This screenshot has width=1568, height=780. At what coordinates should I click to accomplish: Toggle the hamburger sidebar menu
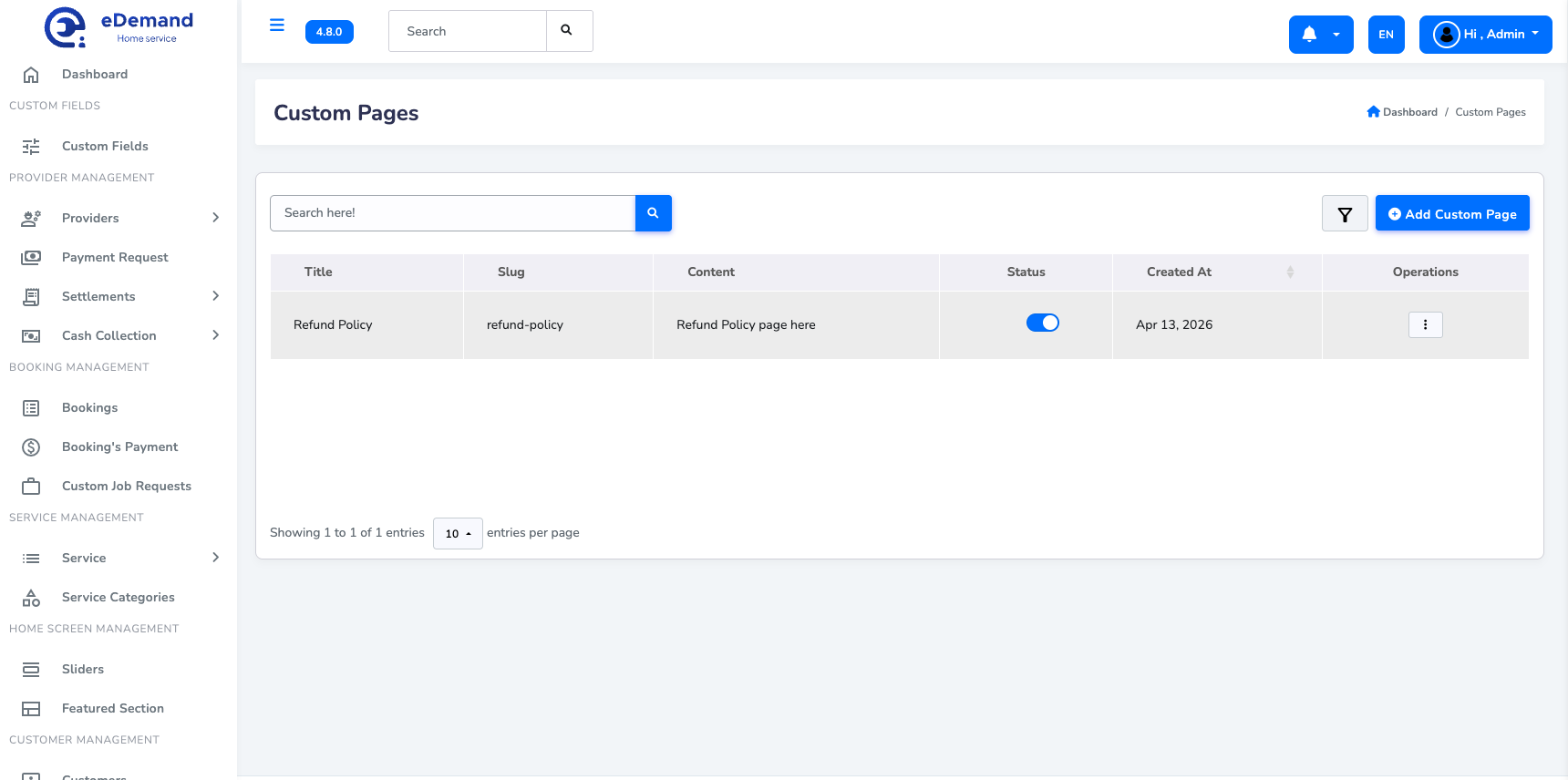277,26
